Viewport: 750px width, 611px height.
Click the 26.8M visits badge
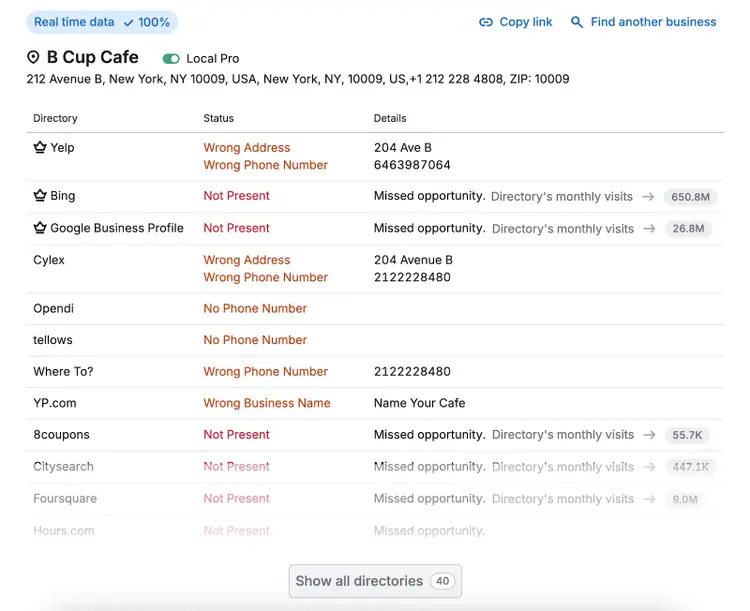[x=688, y=229]
